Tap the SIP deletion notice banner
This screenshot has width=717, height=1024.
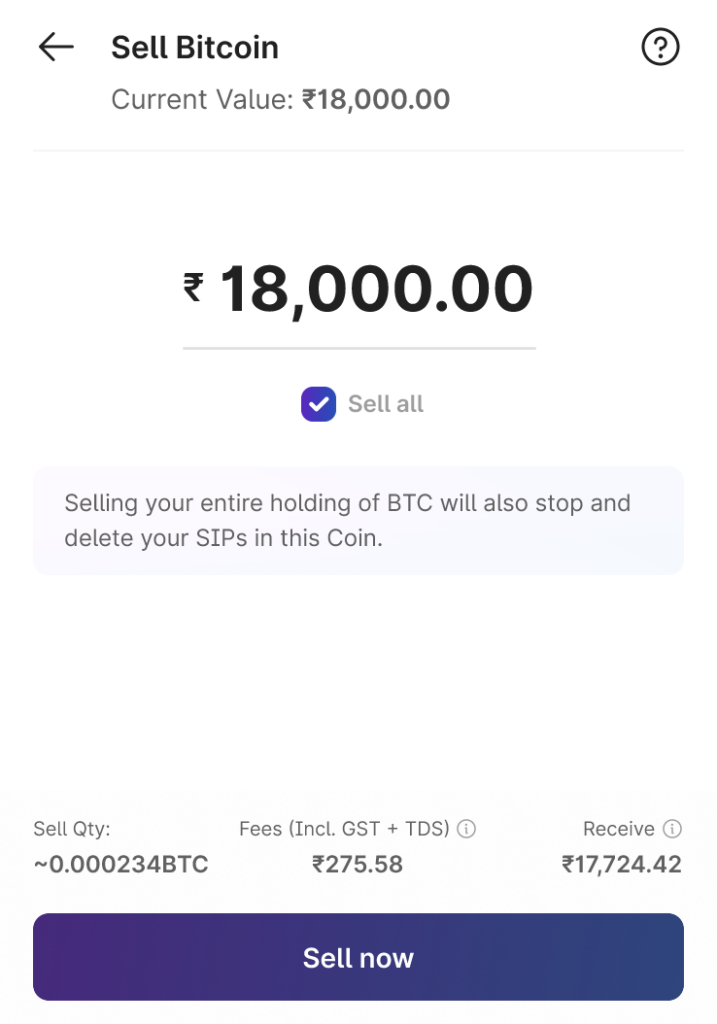tap(358, 520)
